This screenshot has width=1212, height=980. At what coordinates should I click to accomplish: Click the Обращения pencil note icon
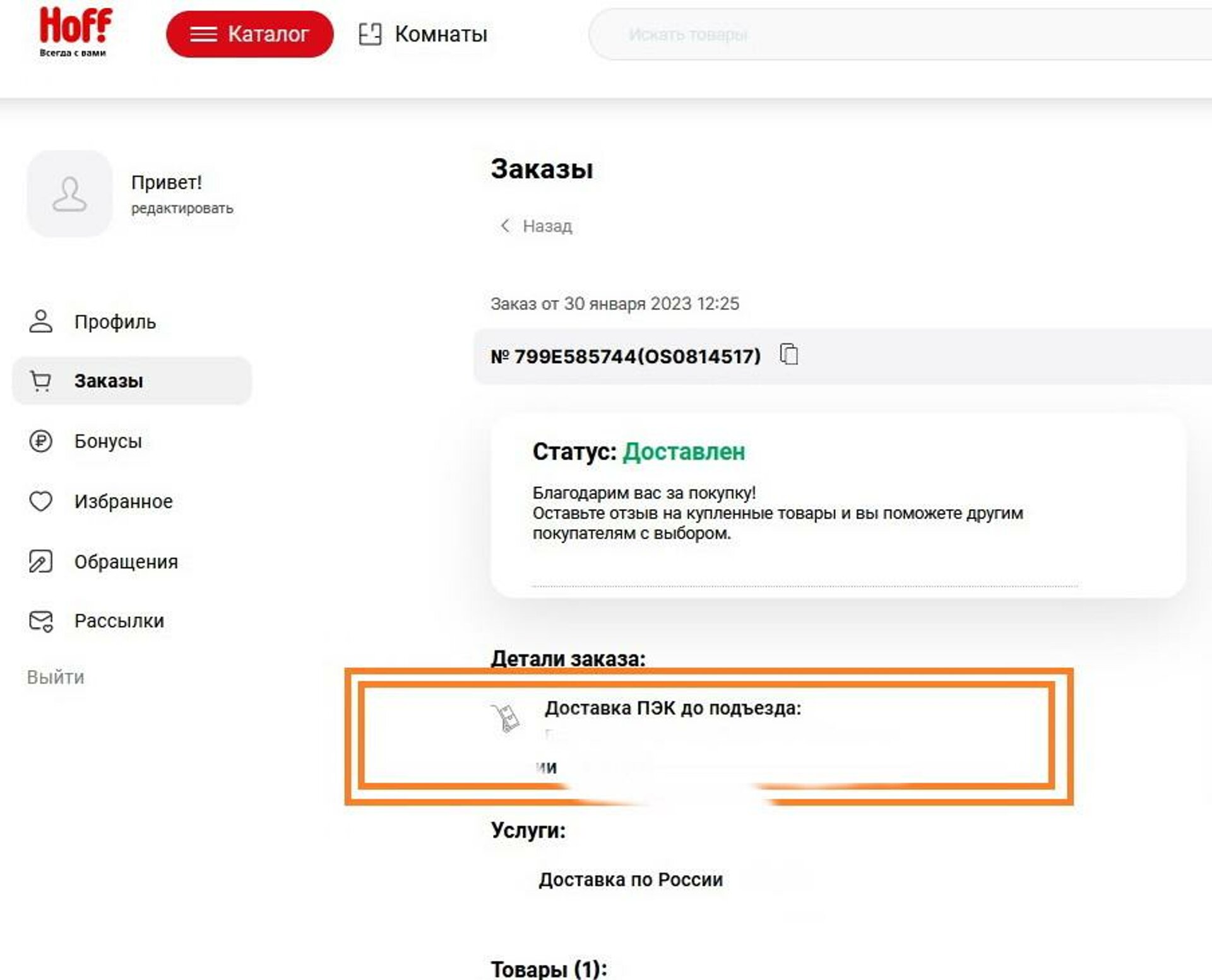[41, 561]
